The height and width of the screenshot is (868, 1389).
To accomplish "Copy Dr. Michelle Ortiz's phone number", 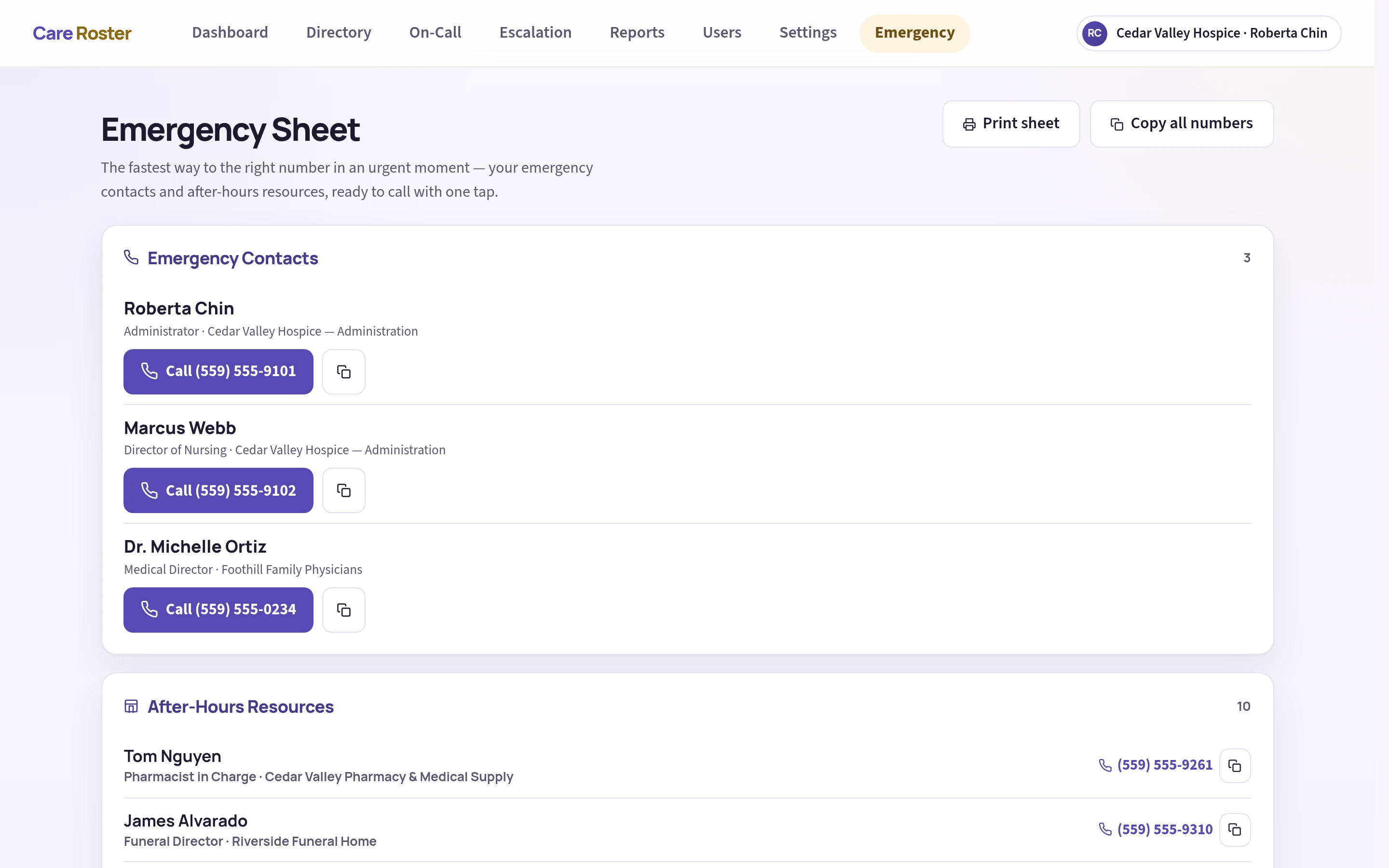I will coord(343,610).
